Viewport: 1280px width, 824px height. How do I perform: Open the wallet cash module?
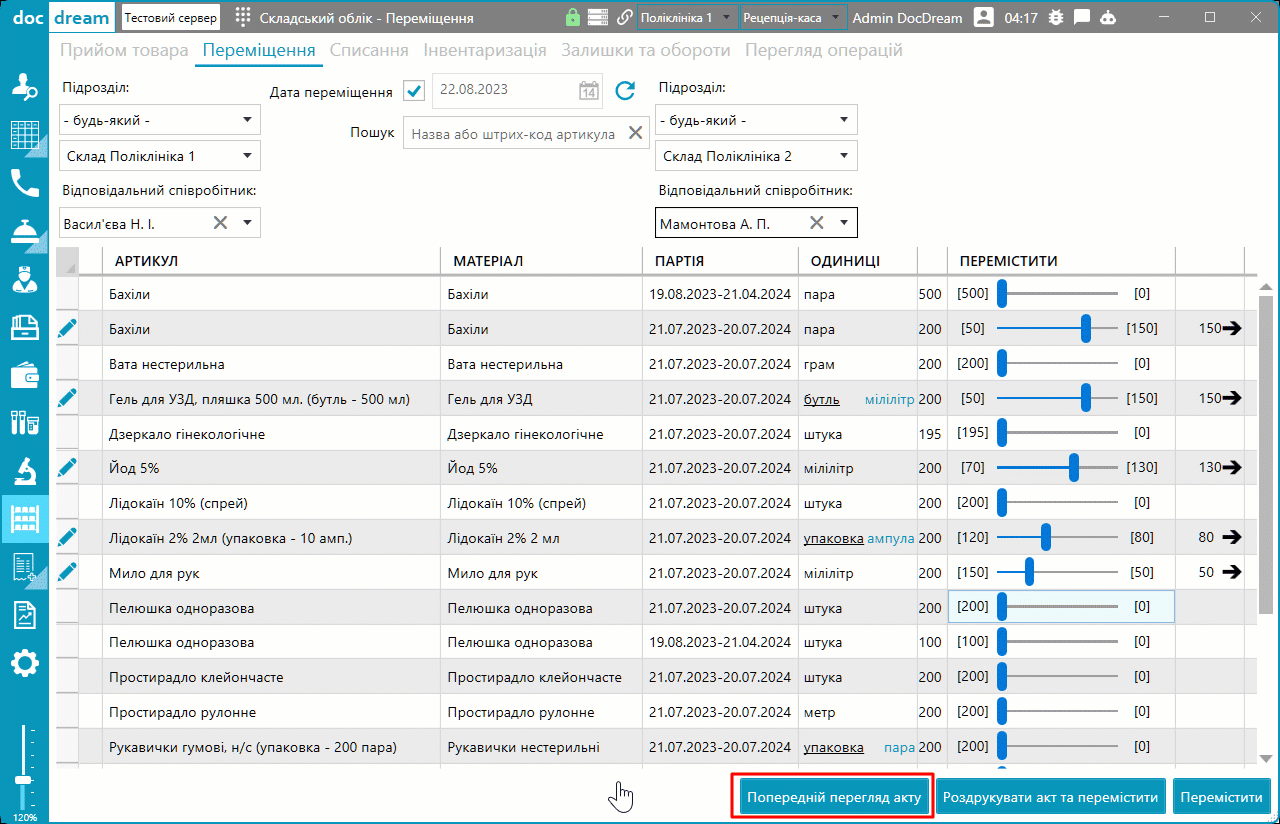24,375
